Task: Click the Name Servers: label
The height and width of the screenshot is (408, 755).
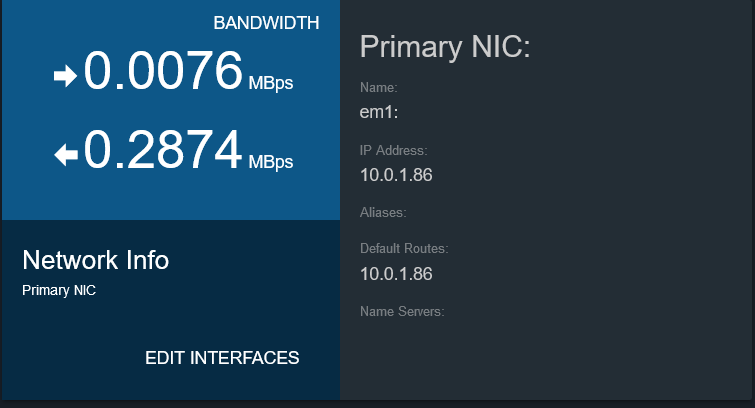Action: (x=402, y=312)
